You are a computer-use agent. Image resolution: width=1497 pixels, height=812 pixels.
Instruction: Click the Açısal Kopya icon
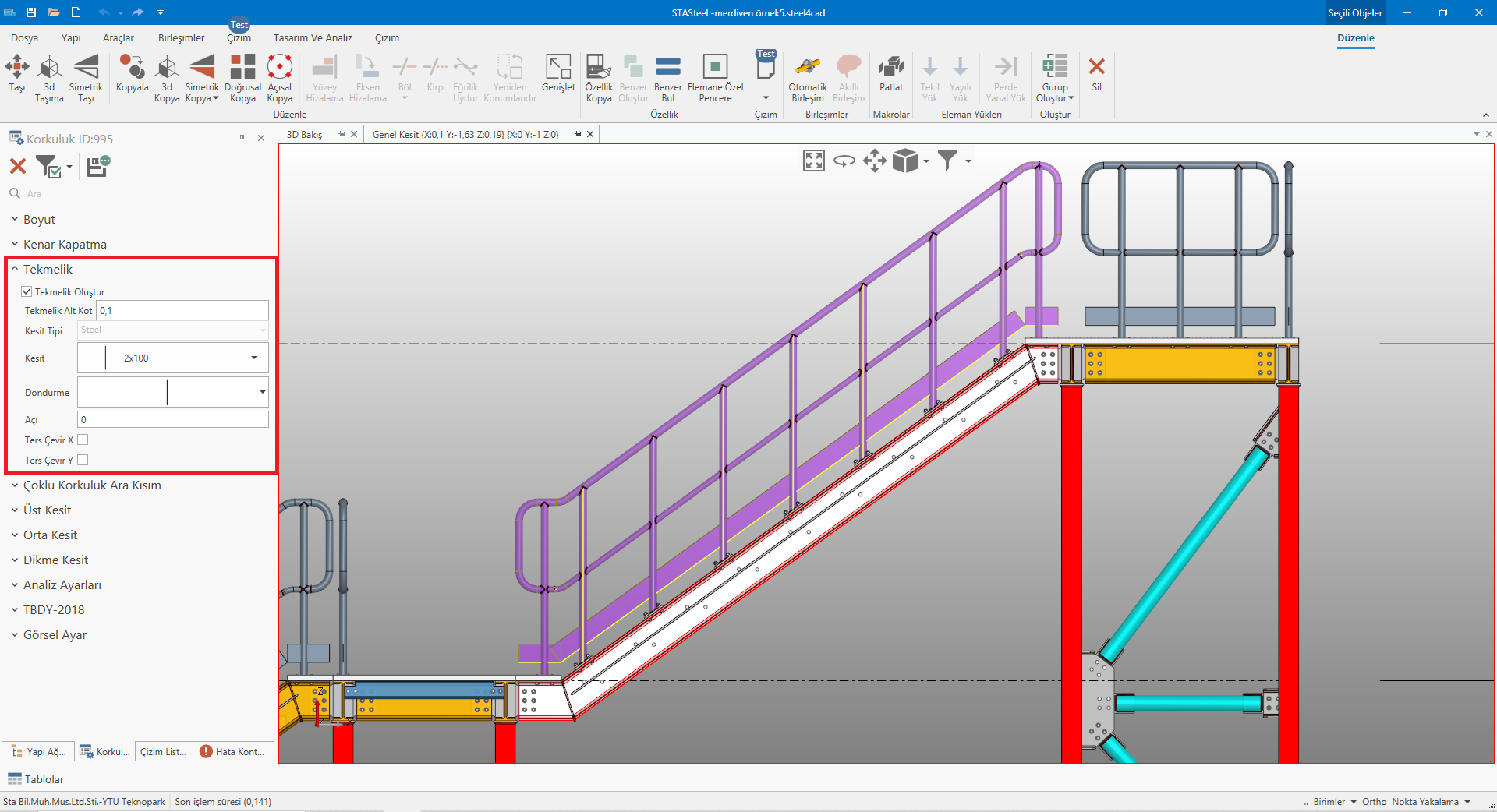[279, 68]
